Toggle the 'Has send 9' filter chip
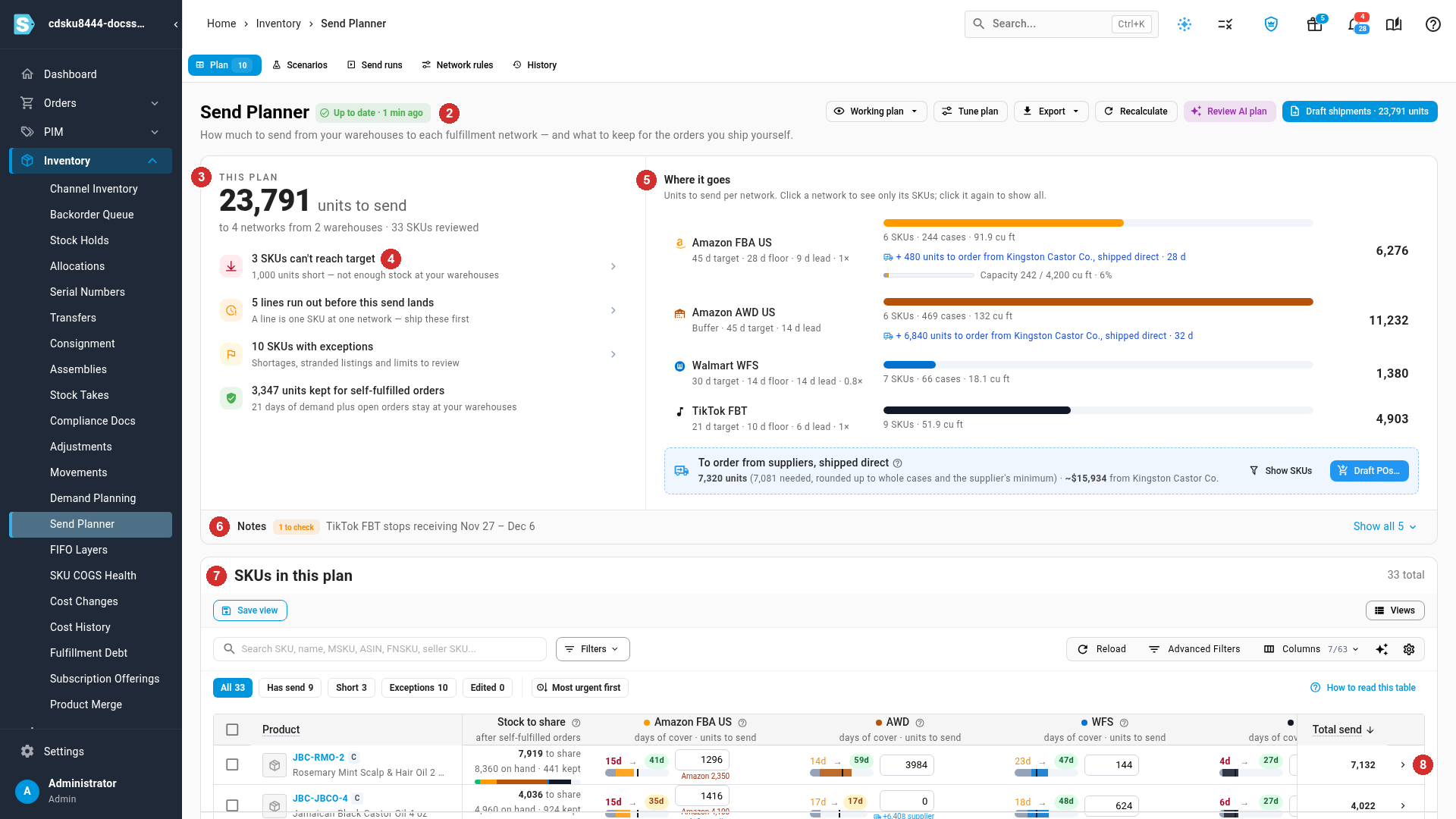The width and height of the screenshot is (1456, 819). click(290, 688)
